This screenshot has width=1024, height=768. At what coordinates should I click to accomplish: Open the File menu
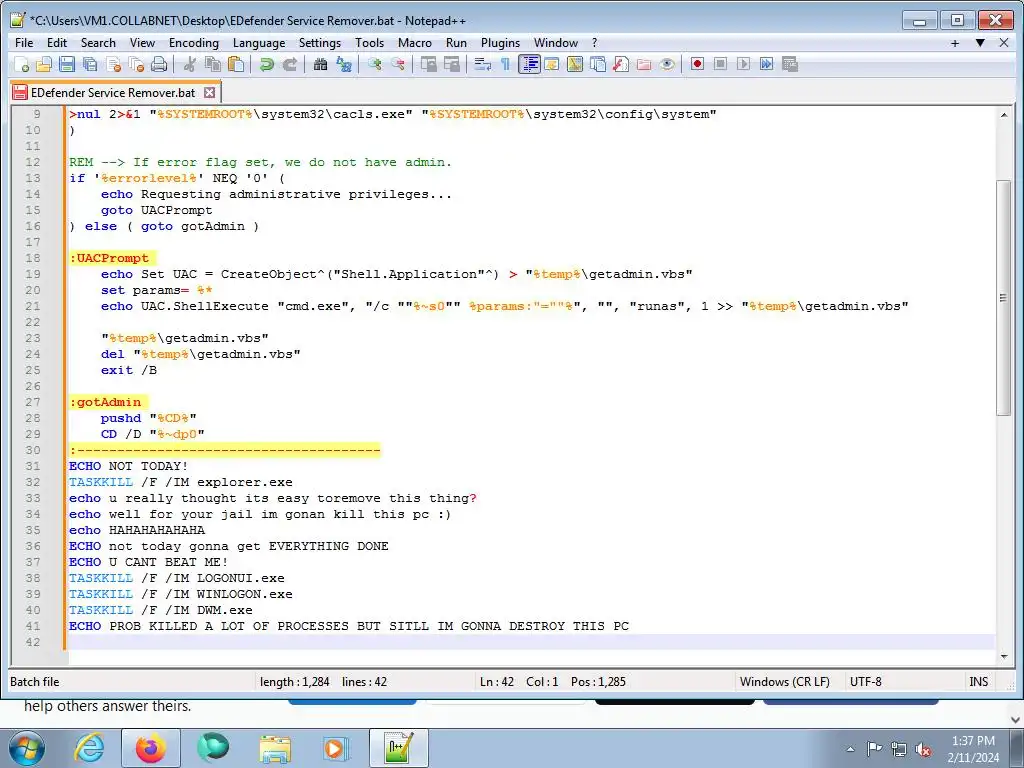pyautogui.click(x=24, y=42)
